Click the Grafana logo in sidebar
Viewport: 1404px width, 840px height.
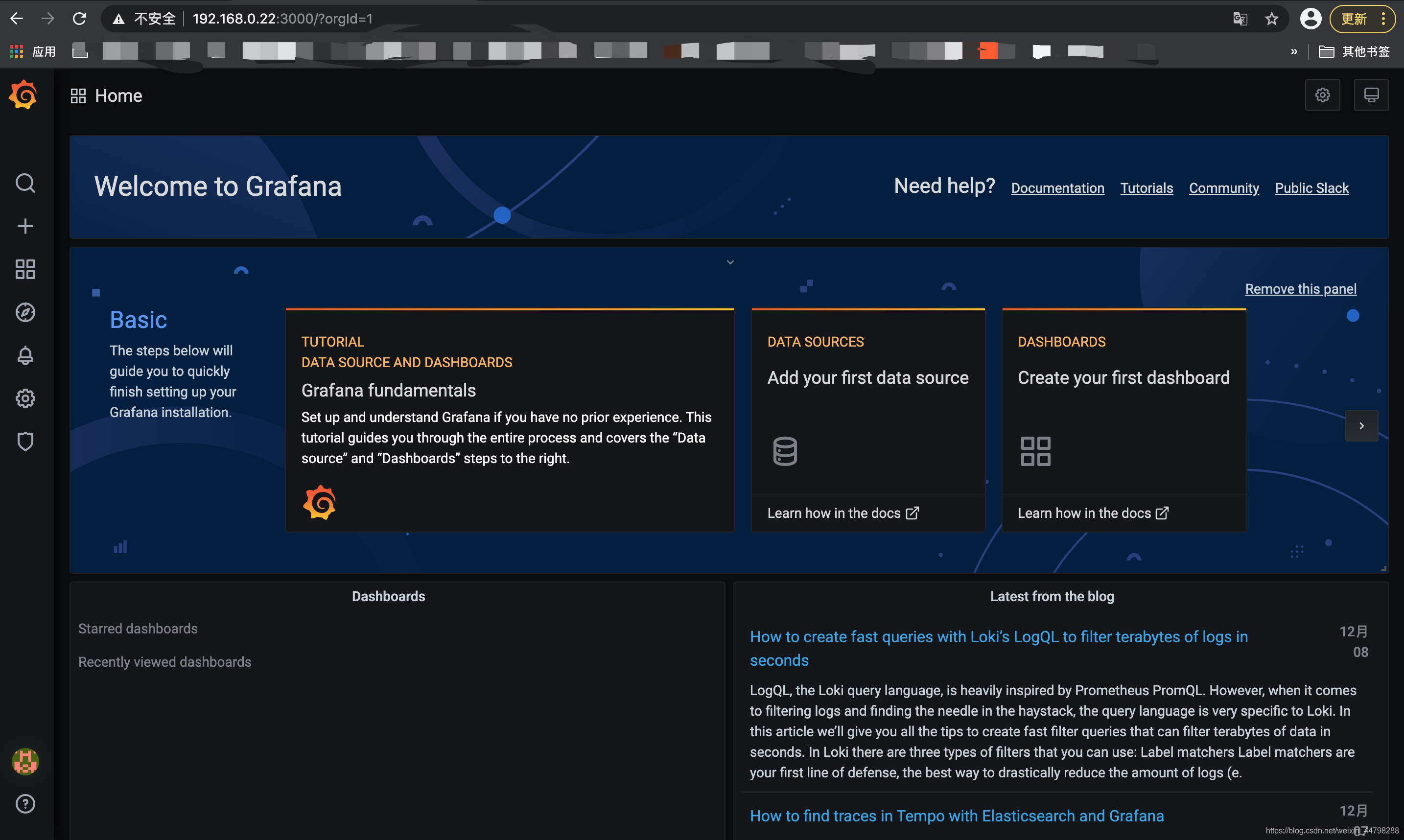click(x=23, y=94)
